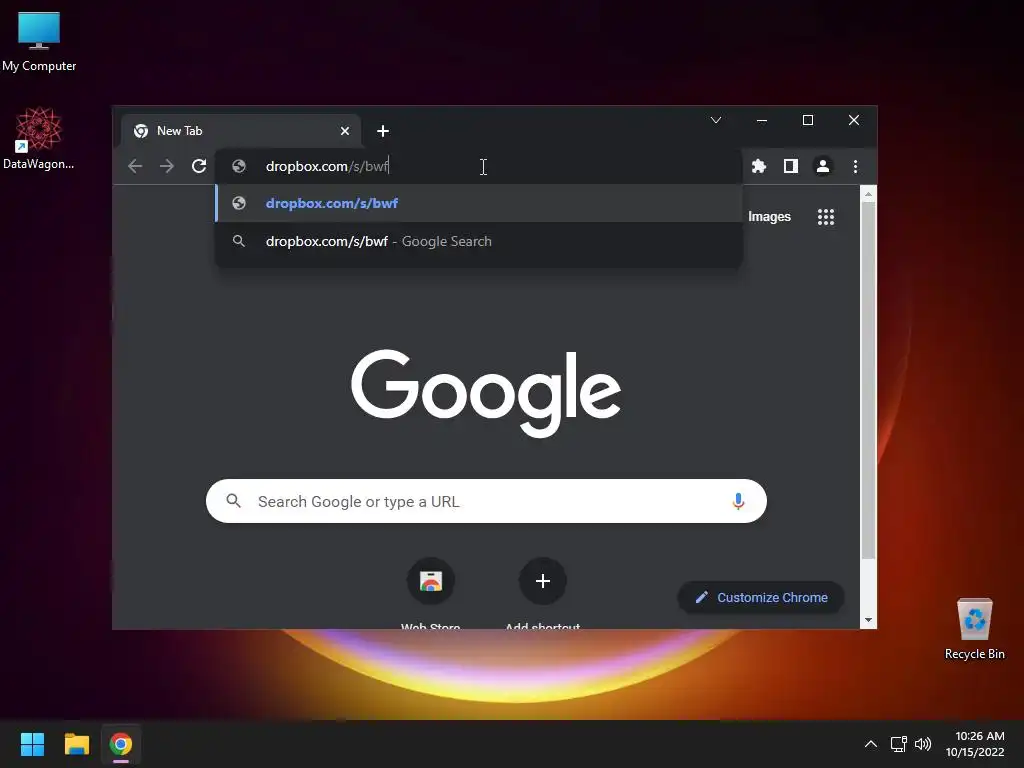Open the network icon in the system tray
This screenshot has height=768, width=1024.
tap(899, 744)
